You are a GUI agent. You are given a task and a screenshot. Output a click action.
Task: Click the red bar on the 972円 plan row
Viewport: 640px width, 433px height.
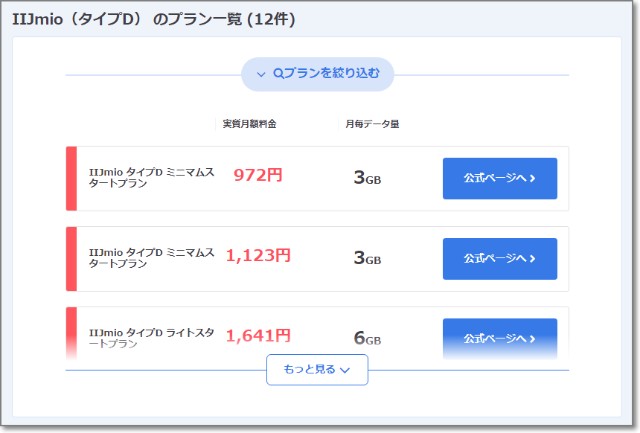click(71, 179)
